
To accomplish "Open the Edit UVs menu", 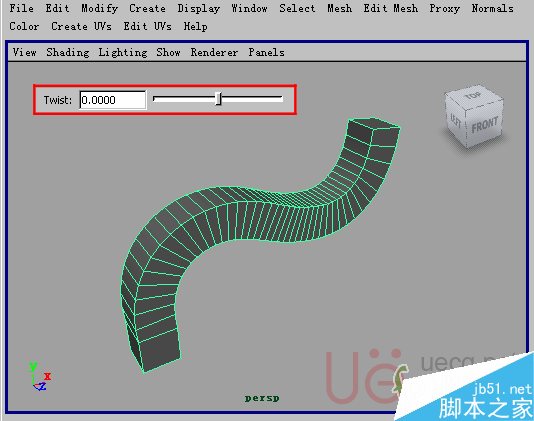I will click(147, 26).
